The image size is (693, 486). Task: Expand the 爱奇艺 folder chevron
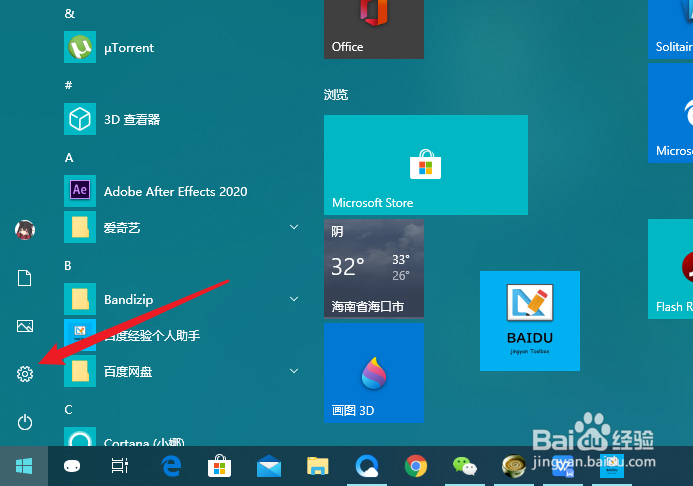tap(294, 227)
